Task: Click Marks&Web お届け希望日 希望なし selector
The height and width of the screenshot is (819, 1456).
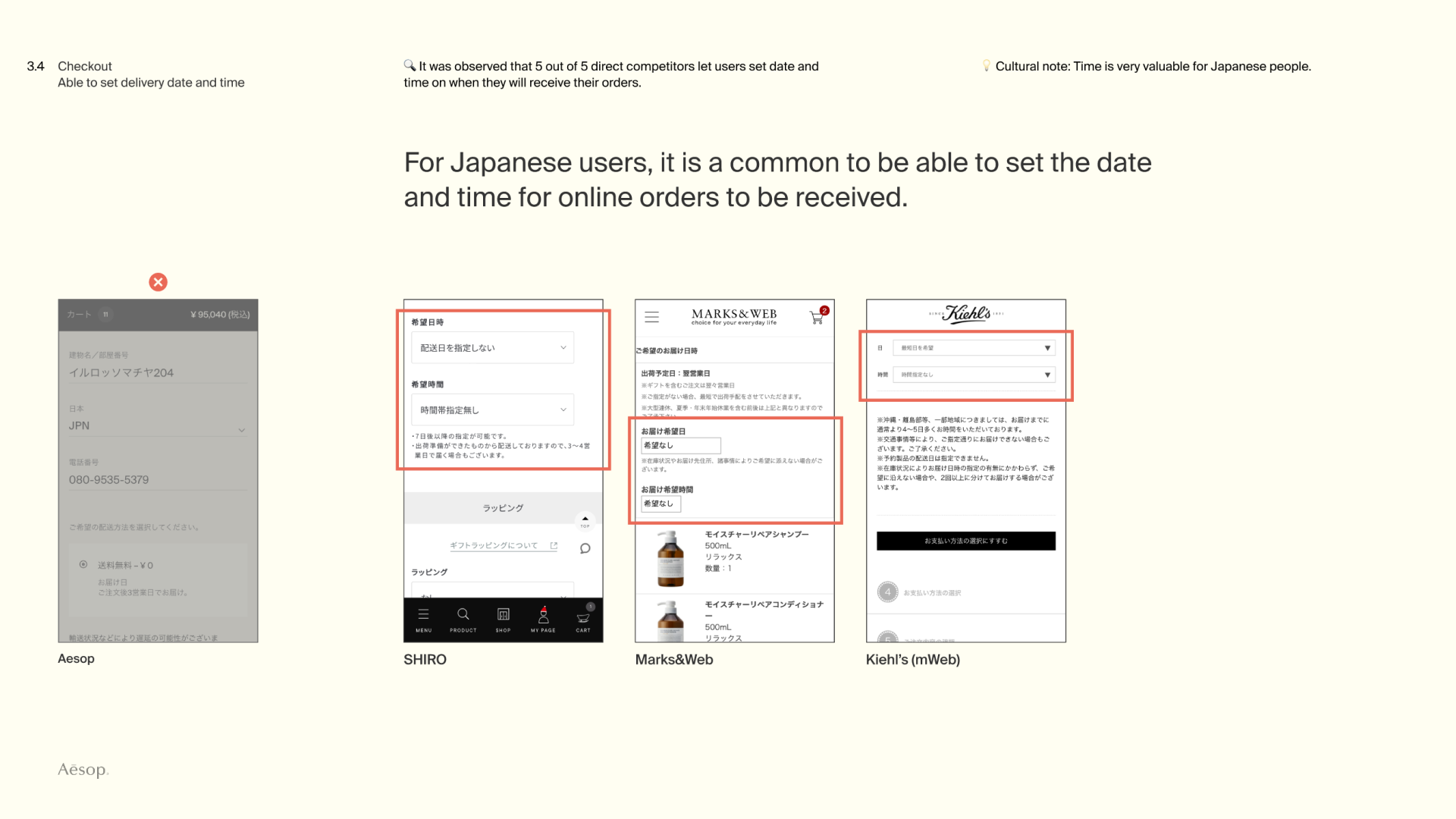Action: tap(680, 446)
